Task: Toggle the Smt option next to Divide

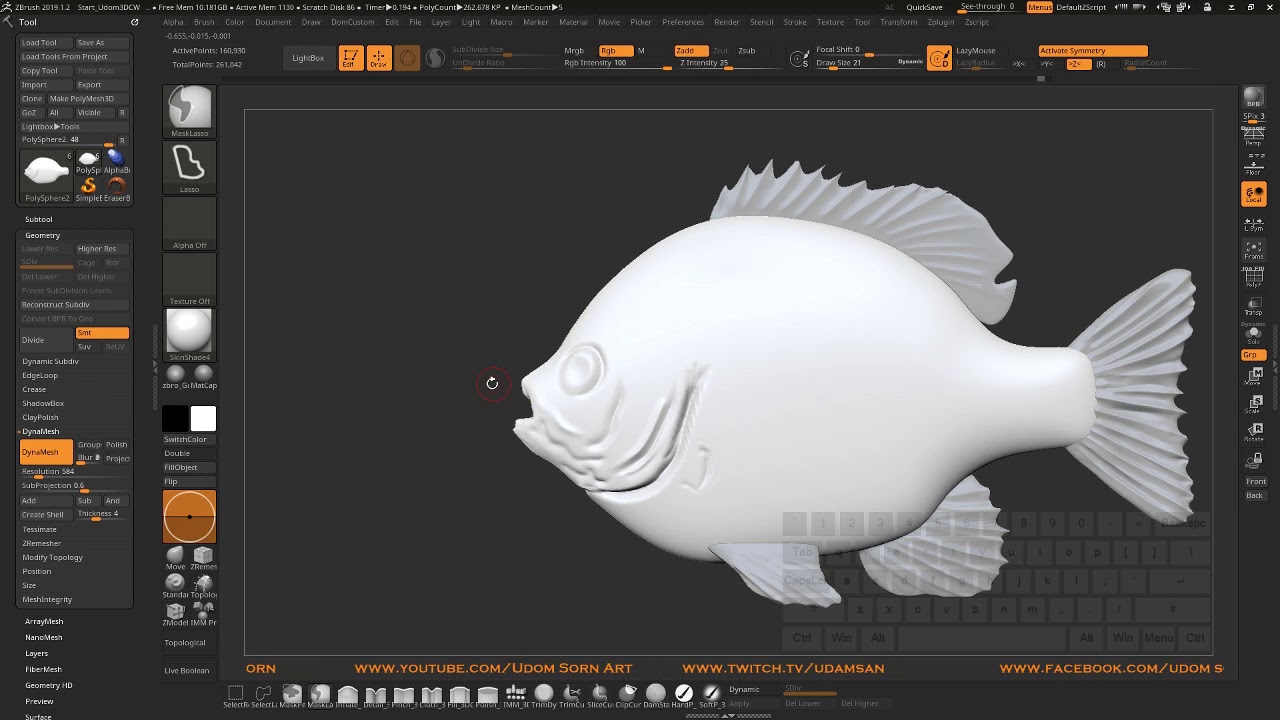Action: point(102,333)
